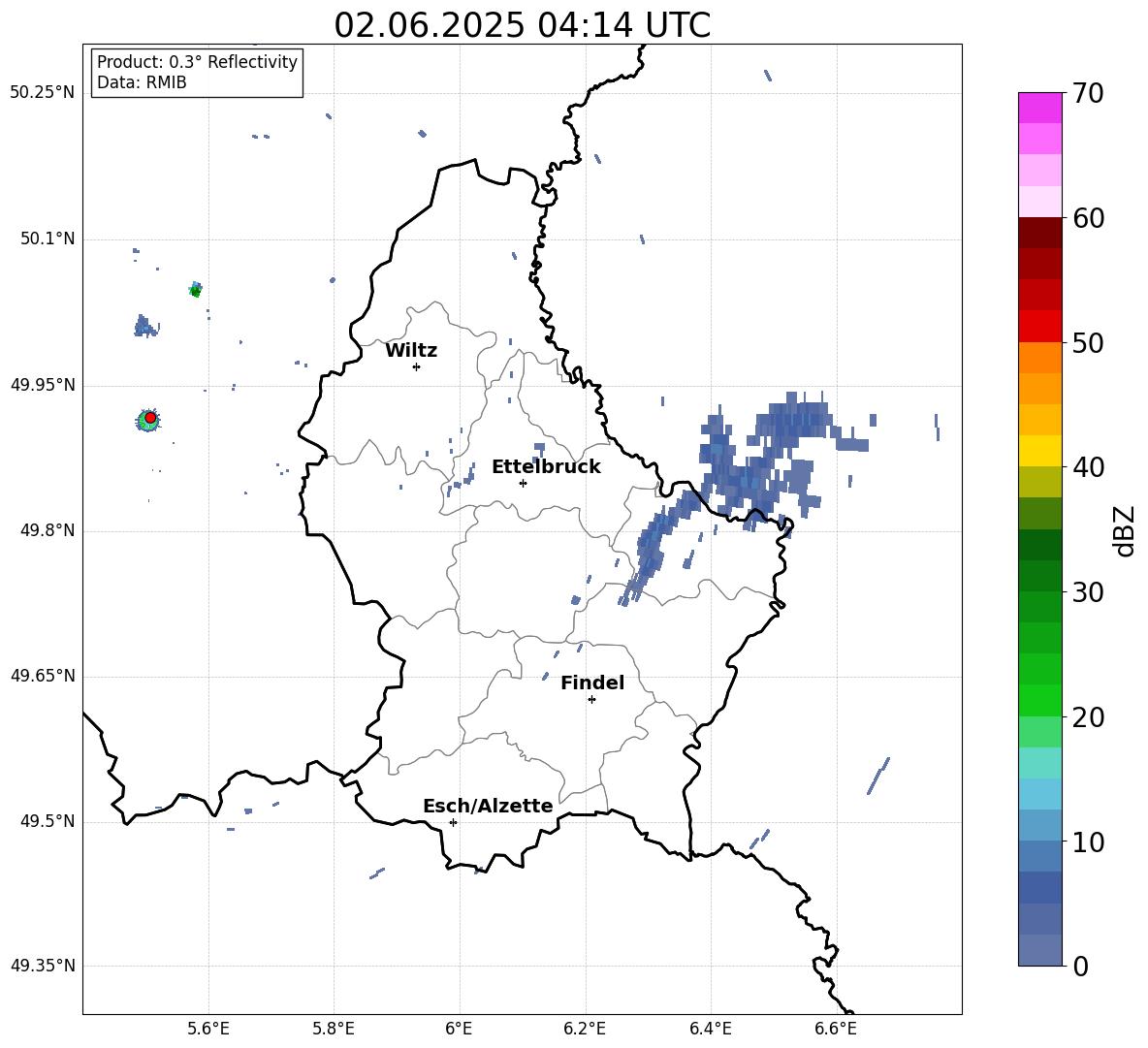
Task: Click the bright red colorbar segment at 50
Action: (1039, 327)
